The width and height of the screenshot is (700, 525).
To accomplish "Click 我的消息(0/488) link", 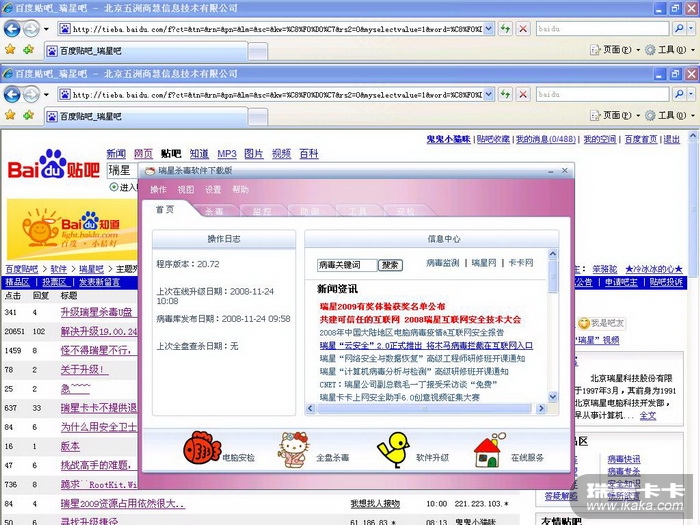I will click(546, 139).
